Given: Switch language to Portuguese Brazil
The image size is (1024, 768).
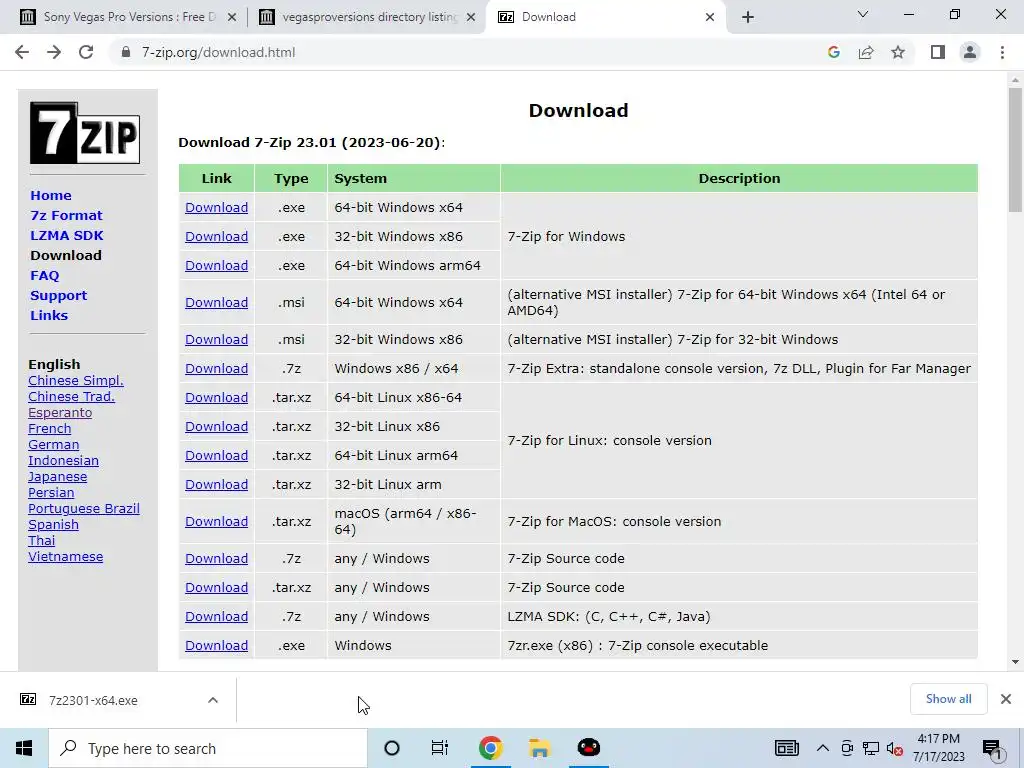Looking at the screenshot, I should point(84,509).
